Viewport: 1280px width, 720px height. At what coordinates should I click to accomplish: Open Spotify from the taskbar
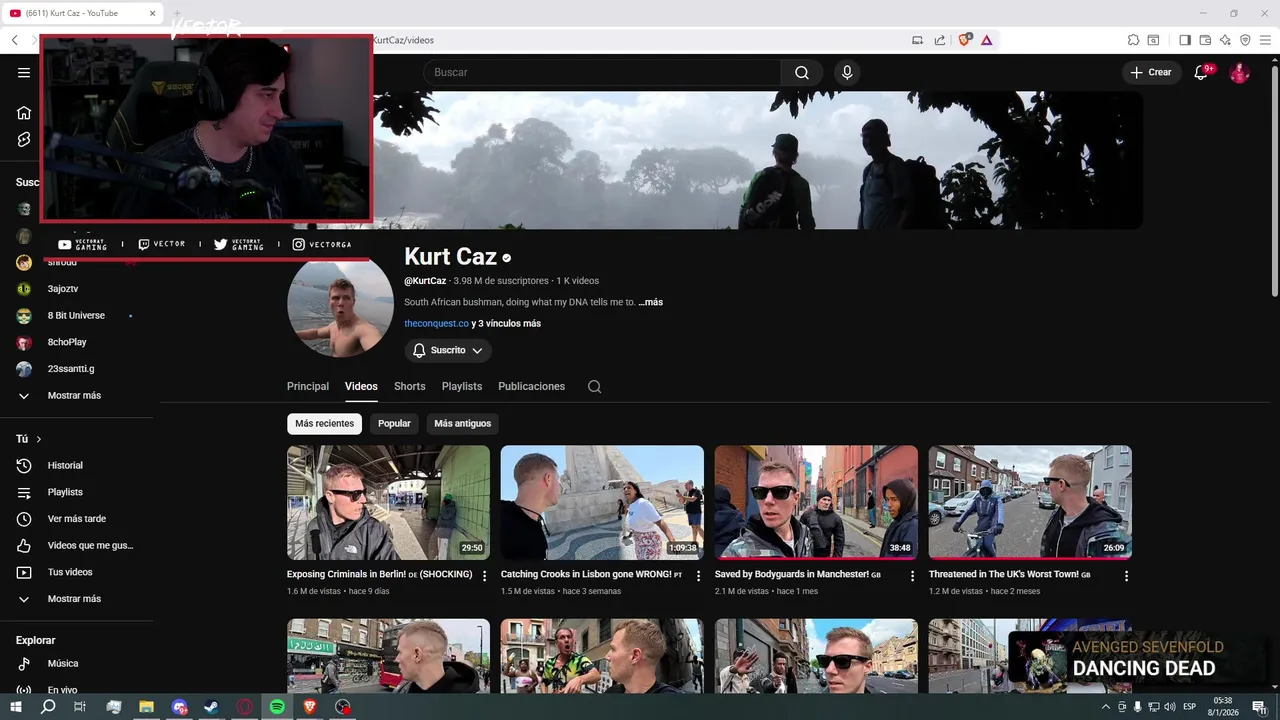(277, 707)
